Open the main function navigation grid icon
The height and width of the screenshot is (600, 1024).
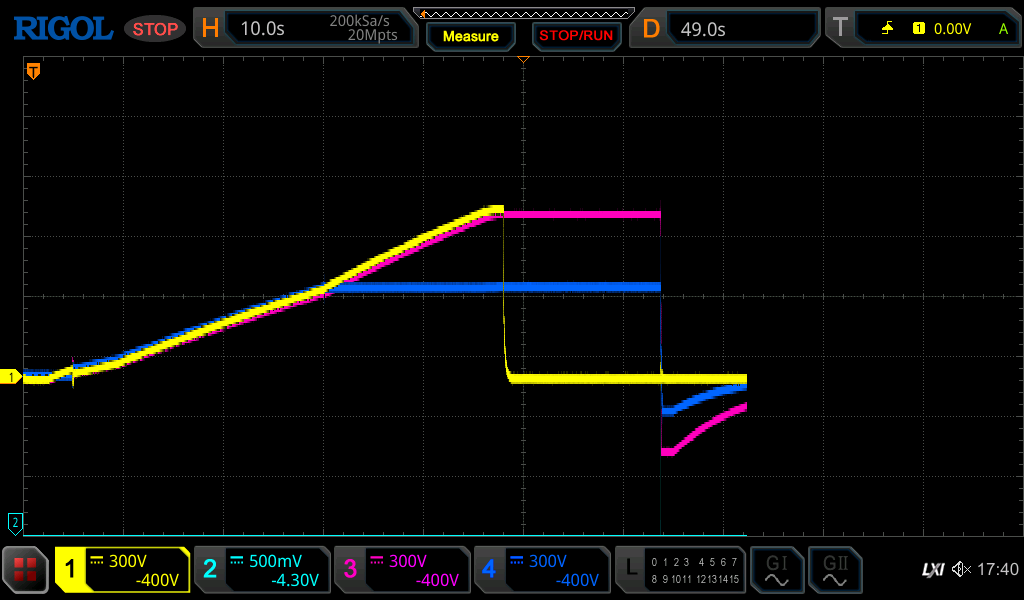pyautogui.click(x=26, y=570)
